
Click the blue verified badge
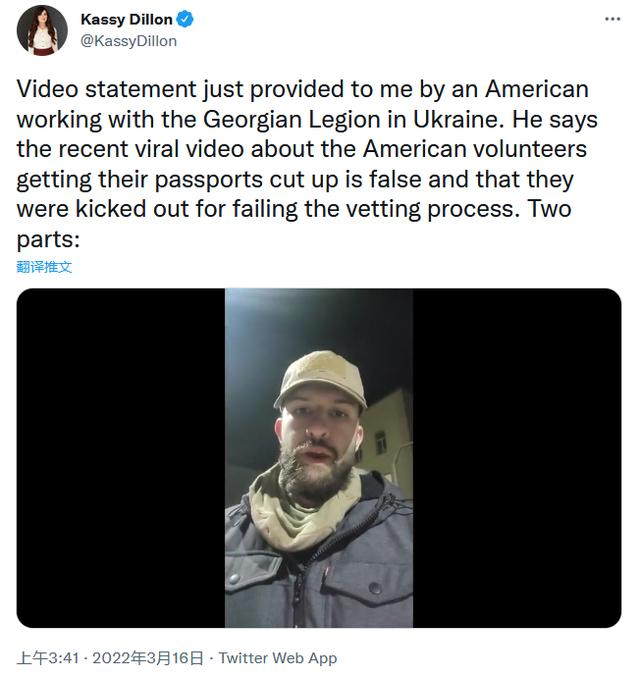pos(184,19)
